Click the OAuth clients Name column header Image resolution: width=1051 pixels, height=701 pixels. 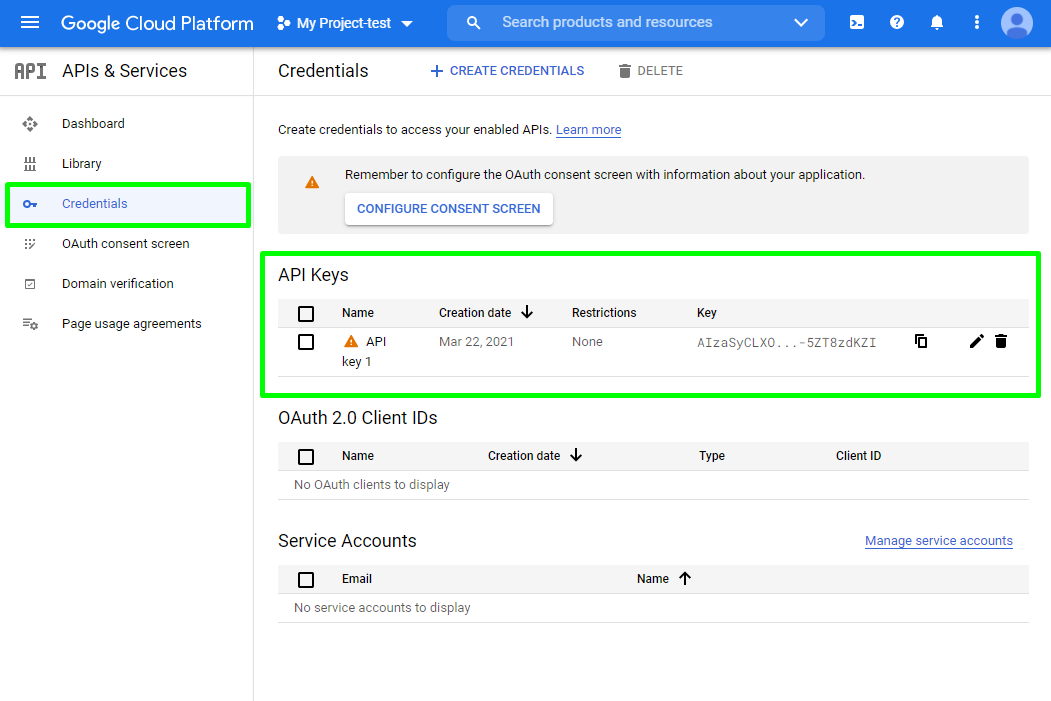point(358,456)
